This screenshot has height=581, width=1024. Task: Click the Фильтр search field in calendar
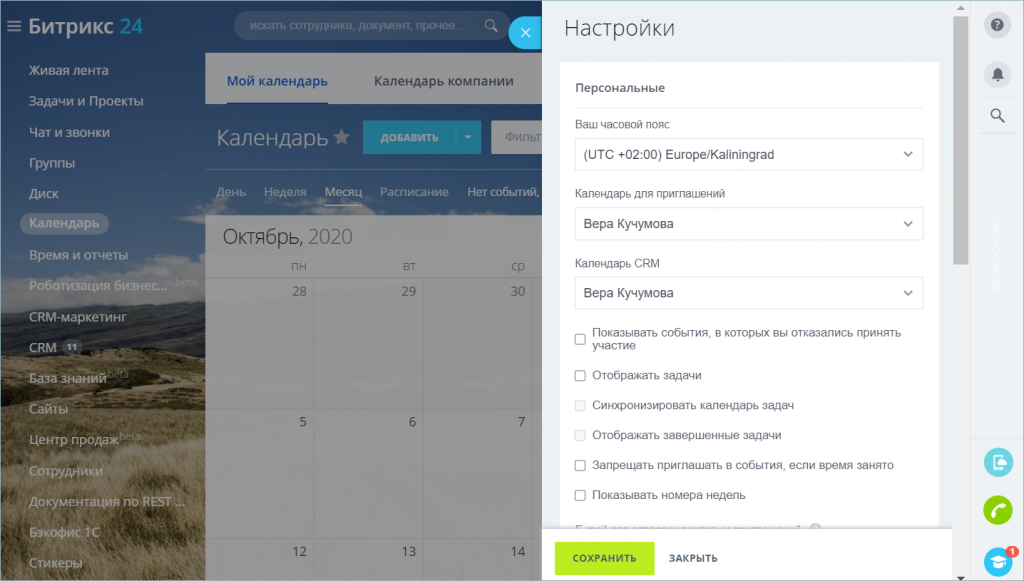[519, 137]
